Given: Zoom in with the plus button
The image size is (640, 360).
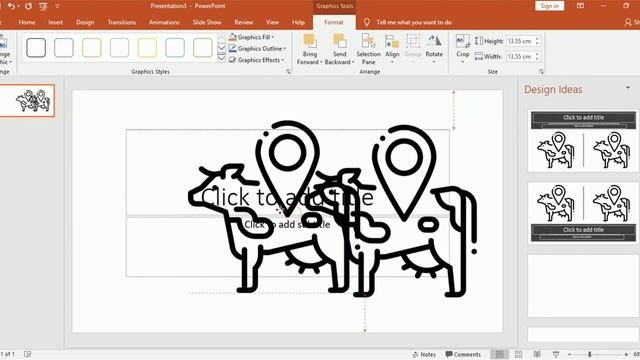Looking at the screenshot, I should click(x=626, y=354).
